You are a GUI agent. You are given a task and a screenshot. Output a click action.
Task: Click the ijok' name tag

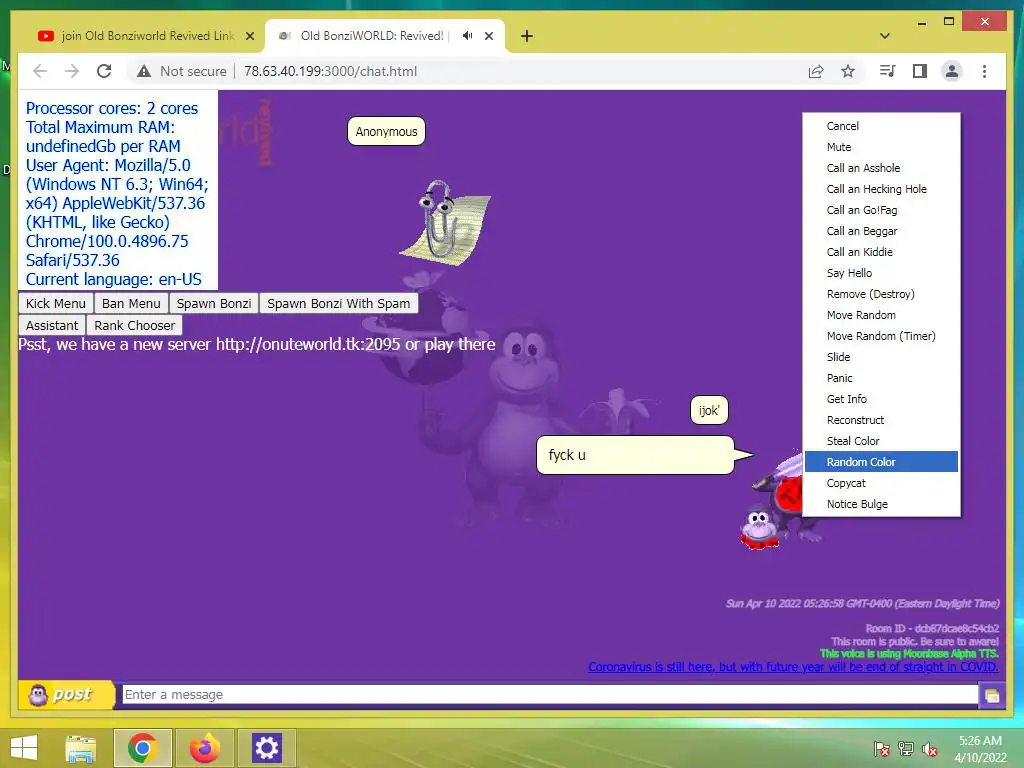point(709,411)
